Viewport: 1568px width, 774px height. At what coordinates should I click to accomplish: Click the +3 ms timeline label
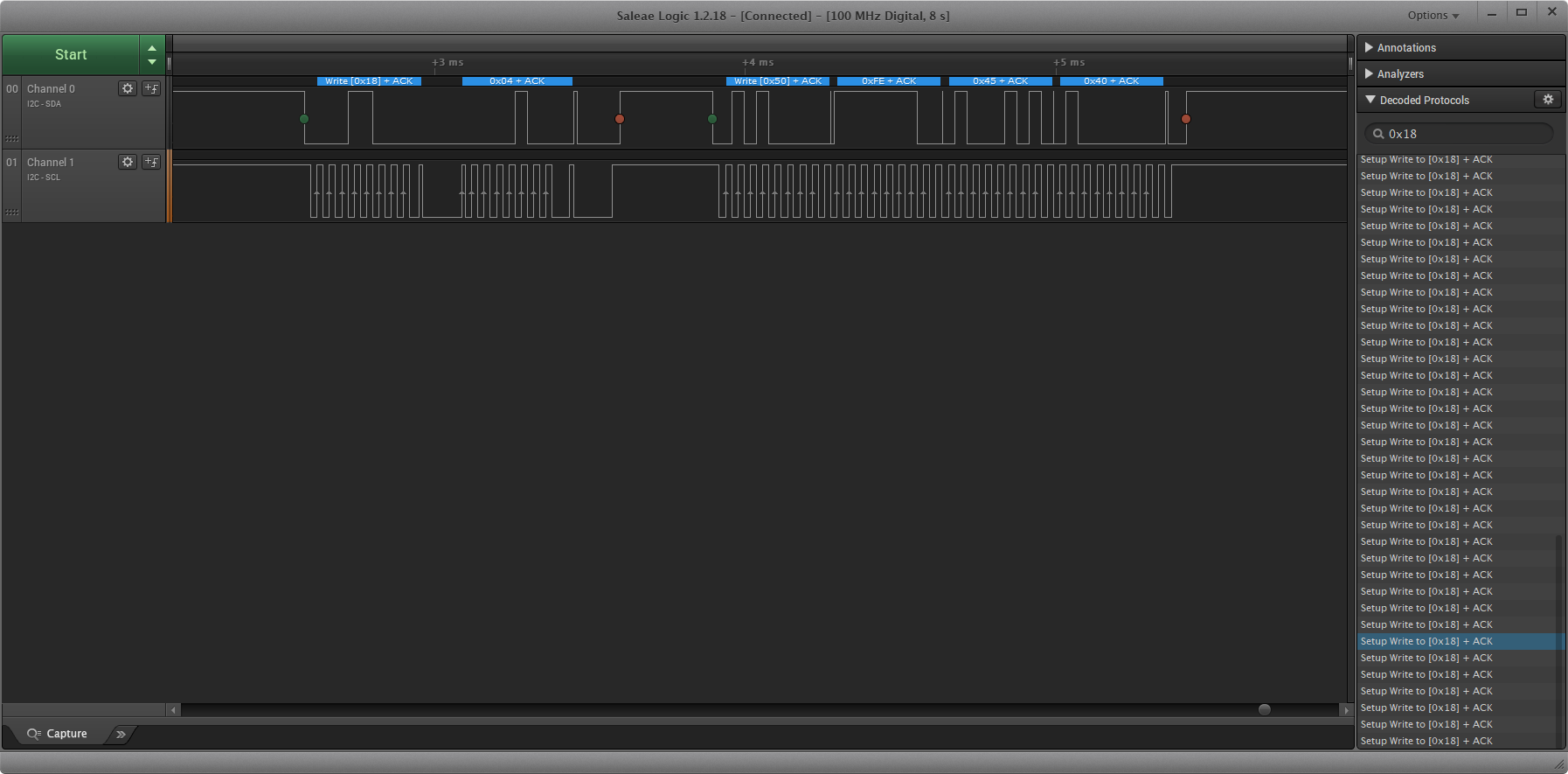[448, 62]
